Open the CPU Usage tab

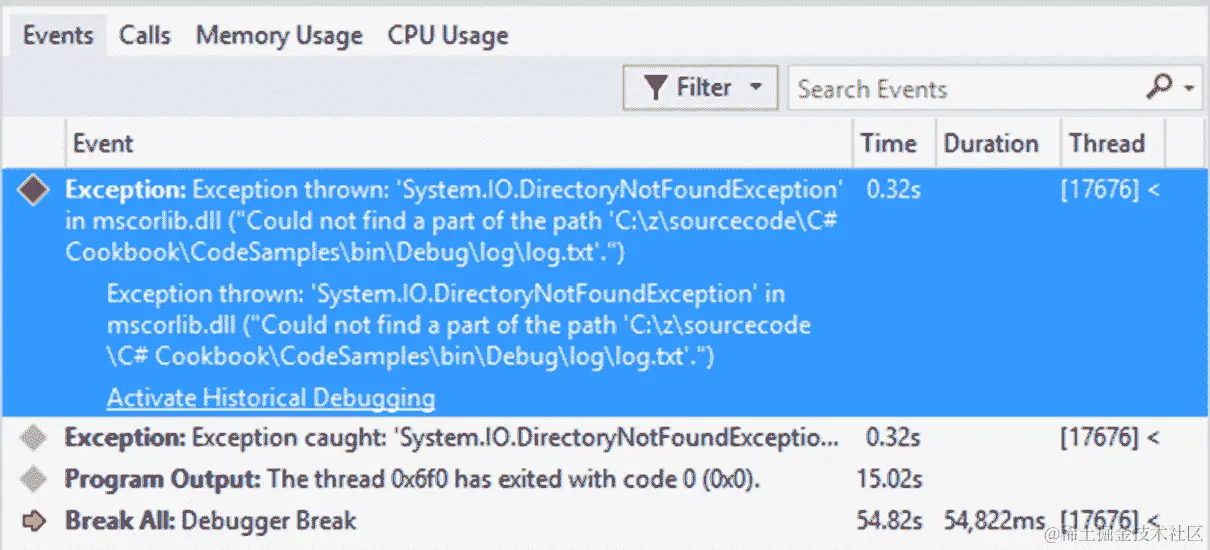(x=448, y=36)
